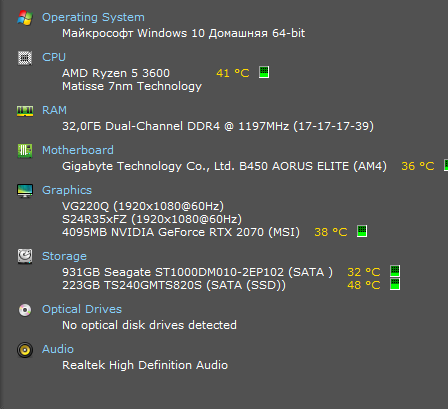448x409 pixels.
Task: Click the RTX 2070 temperature indicator icon
Action: tap(362, 231)
